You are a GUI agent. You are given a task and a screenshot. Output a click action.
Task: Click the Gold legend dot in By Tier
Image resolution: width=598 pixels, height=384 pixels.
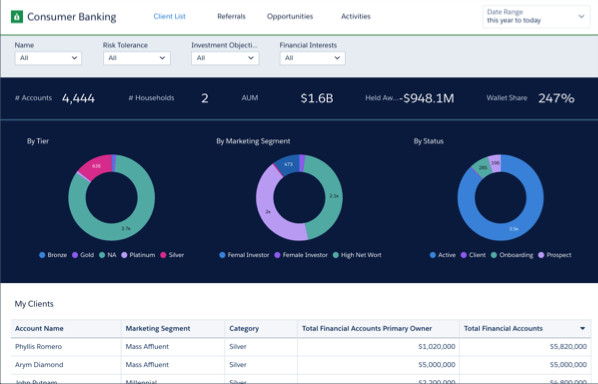75,255
